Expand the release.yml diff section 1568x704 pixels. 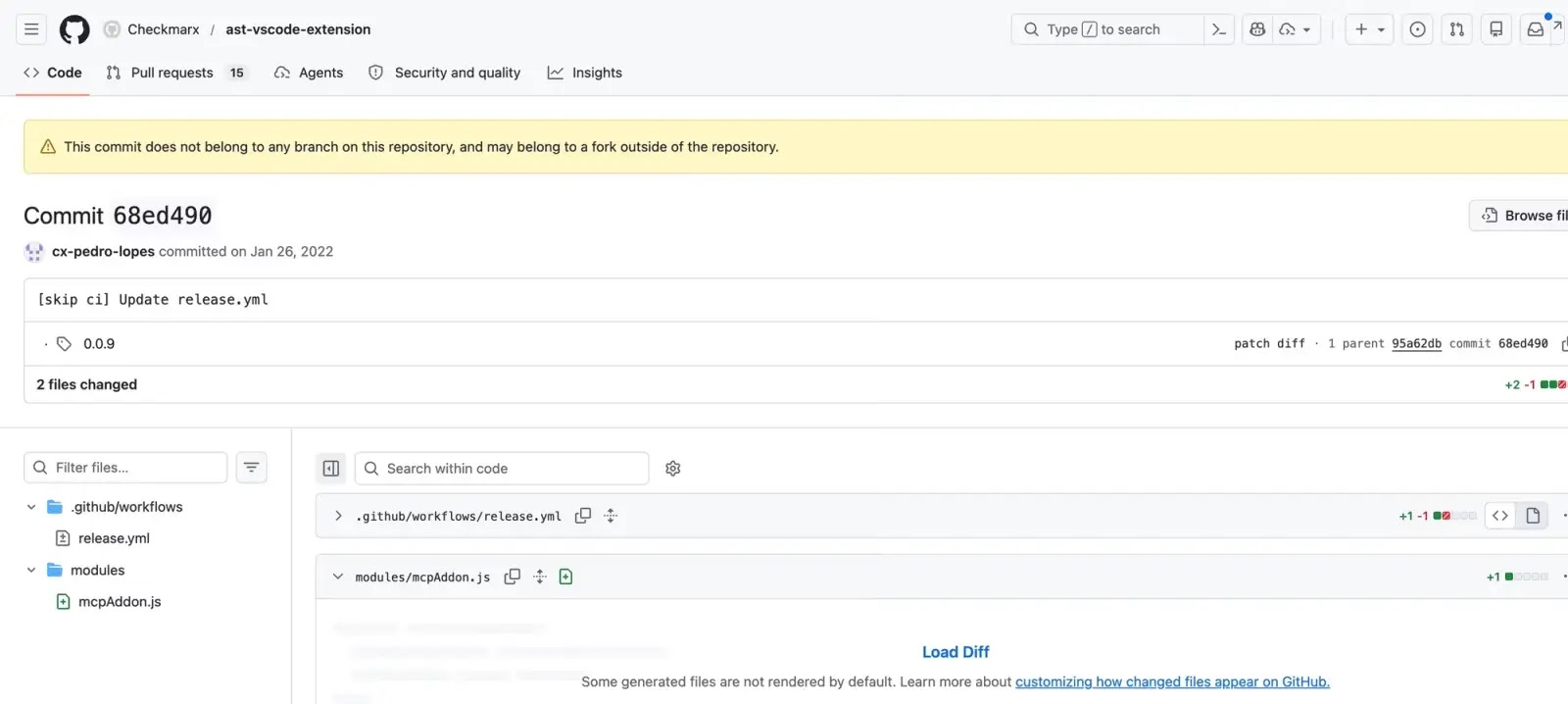tap(338, 516)
